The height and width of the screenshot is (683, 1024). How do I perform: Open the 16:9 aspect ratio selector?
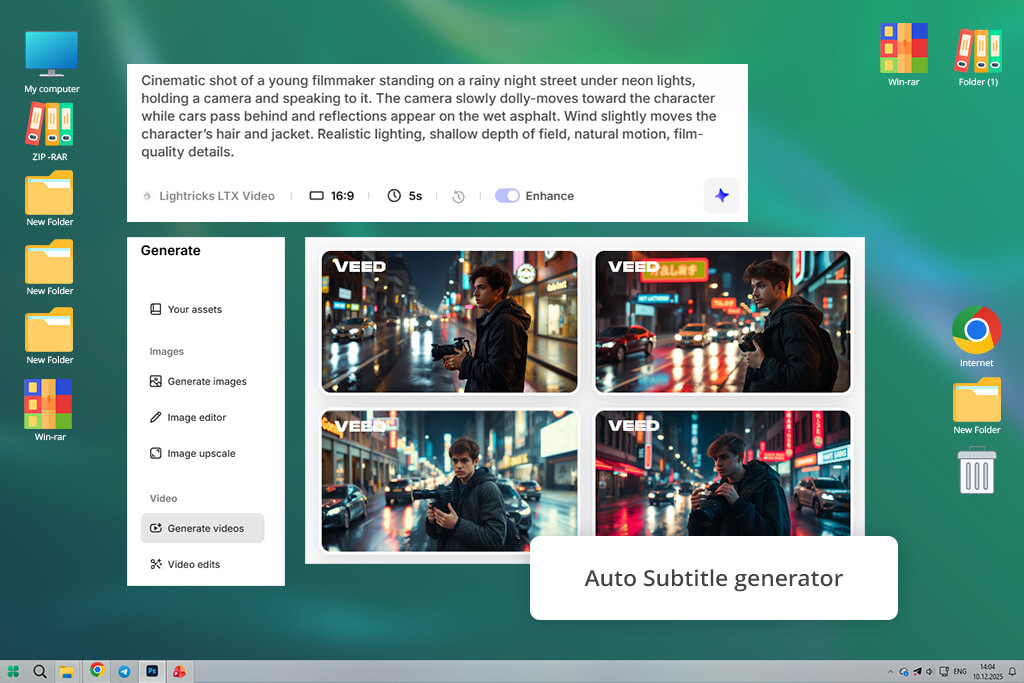(x=332, y=196)
